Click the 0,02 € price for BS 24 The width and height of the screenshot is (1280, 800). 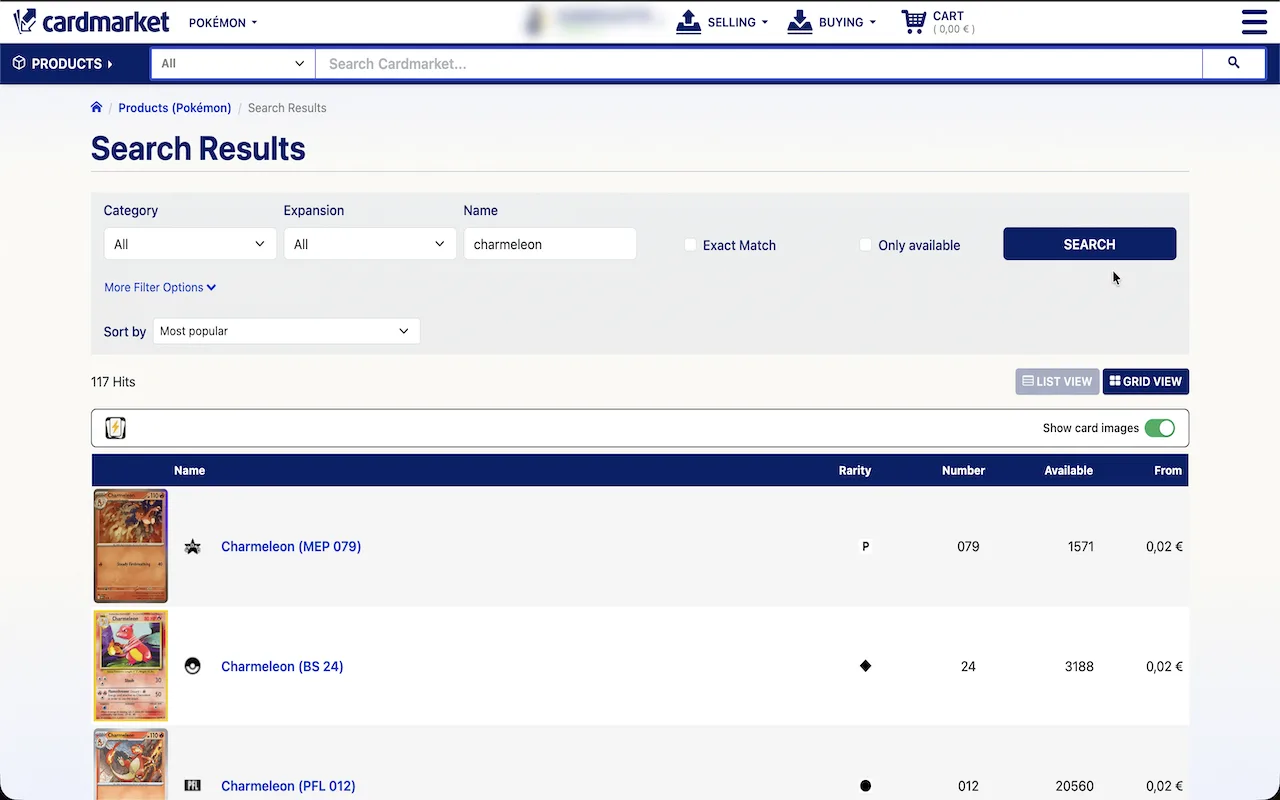tap(1165, 666)
